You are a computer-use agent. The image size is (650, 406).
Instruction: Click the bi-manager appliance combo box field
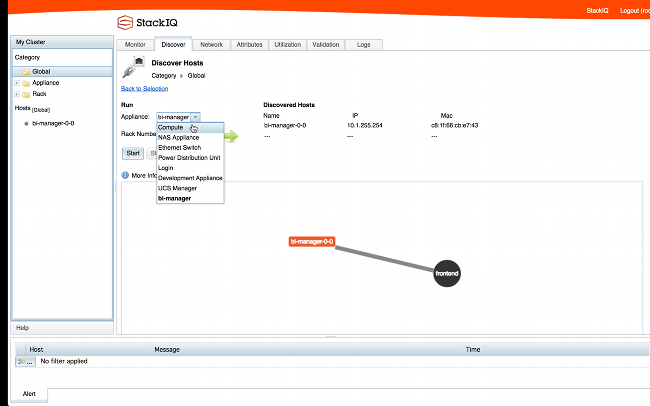click(173, 117)
